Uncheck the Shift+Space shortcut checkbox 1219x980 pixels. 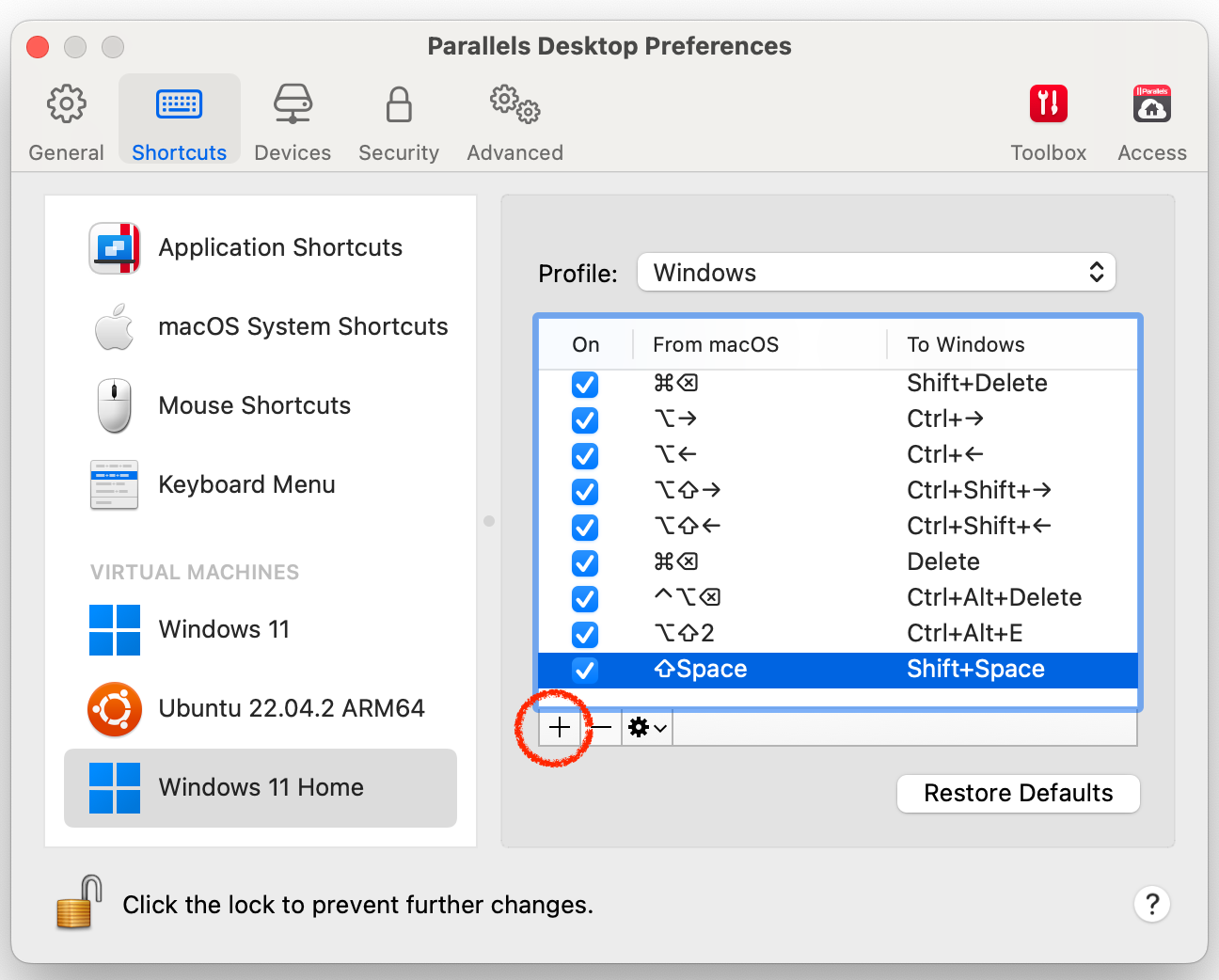585,671
